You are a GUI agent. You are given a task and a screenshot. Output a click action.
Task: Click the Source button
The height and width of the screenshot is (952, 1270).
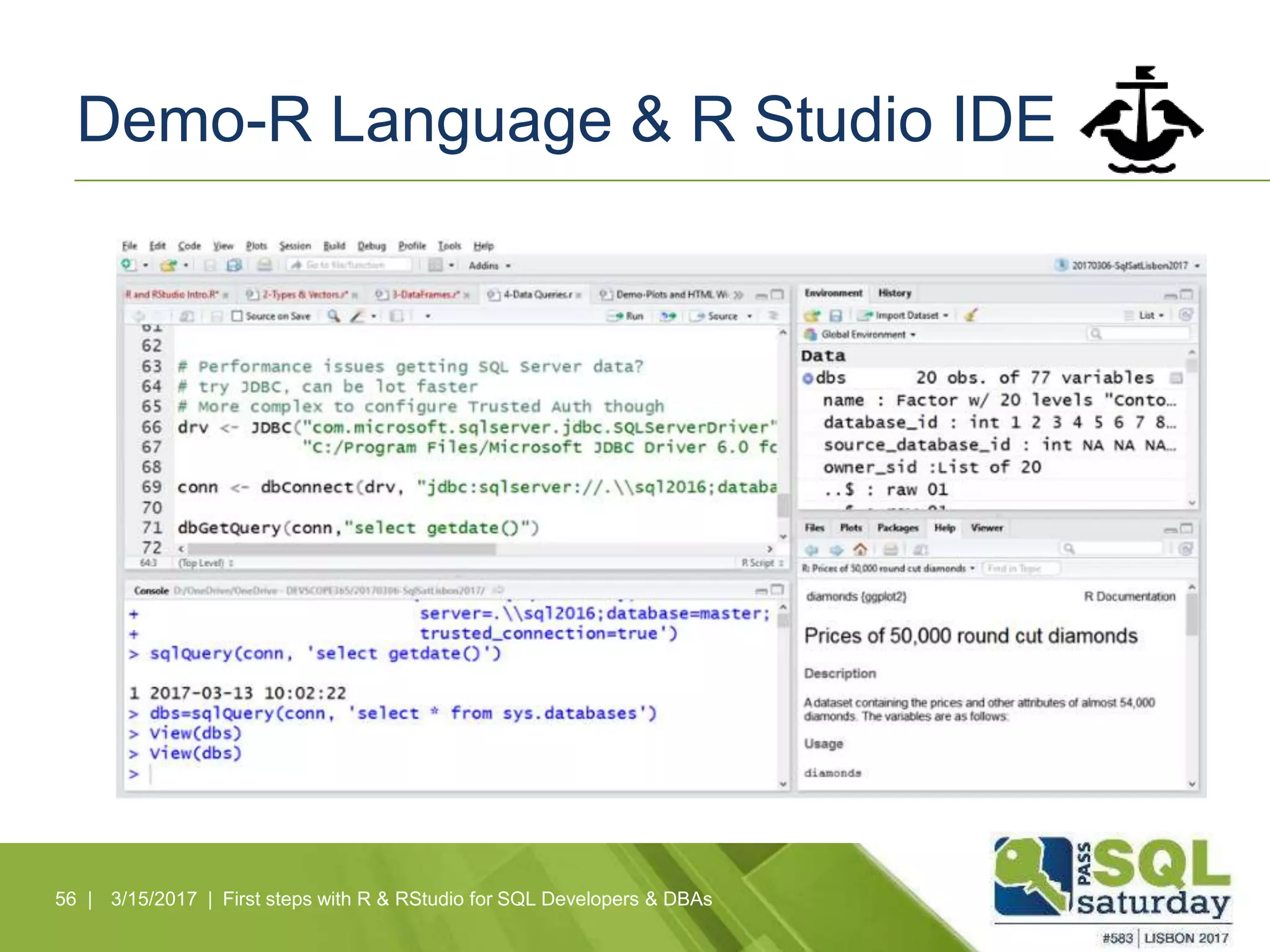tap(715, 316)
